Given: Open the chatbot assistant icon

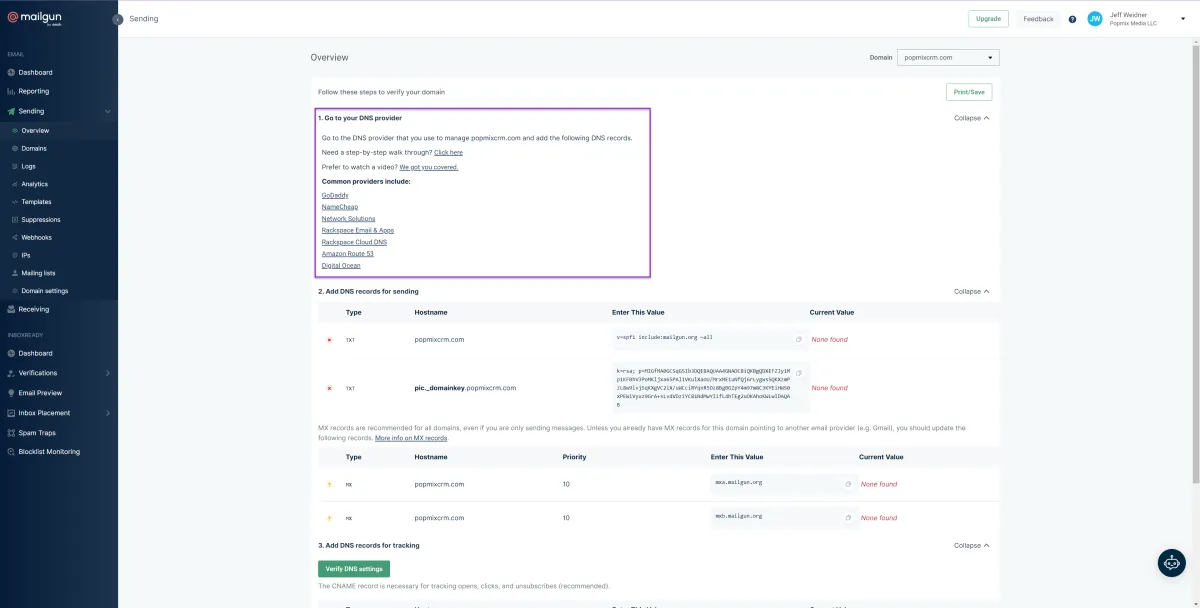Looking at the screenshot, I should coord(1172,562).
